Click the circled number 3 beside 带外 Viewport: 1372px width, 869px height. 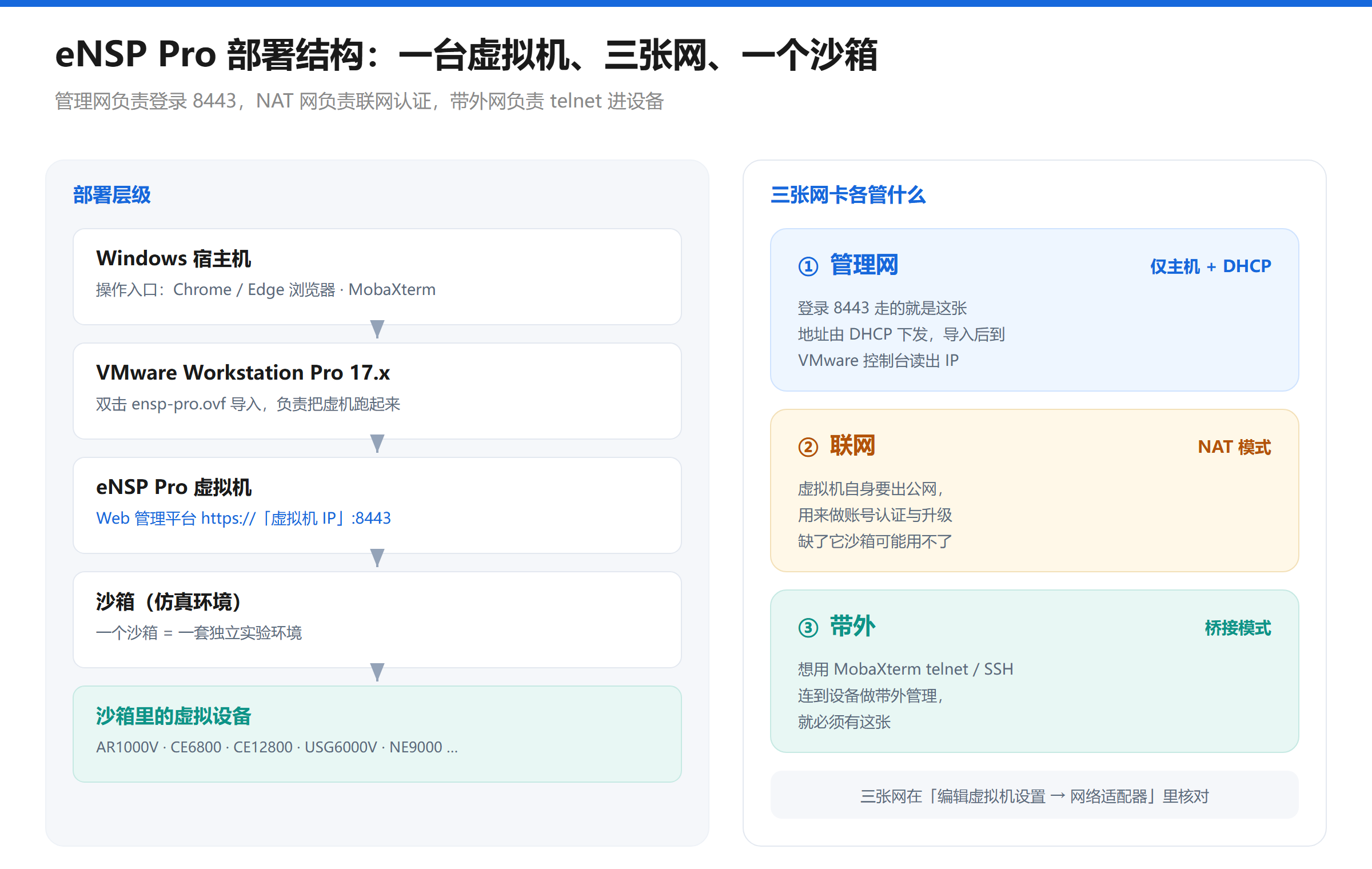(808, 627)
